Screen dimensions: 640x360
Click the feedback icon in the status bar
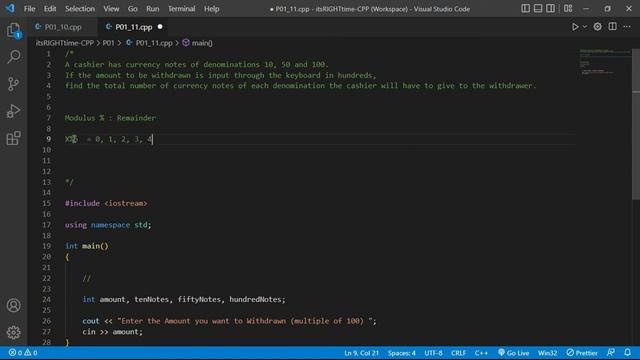[x=611, y=353]
